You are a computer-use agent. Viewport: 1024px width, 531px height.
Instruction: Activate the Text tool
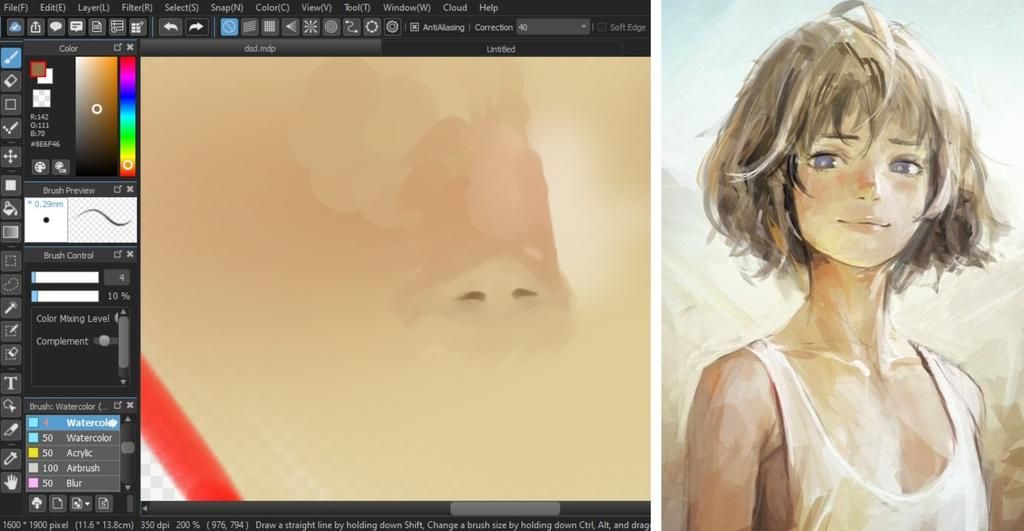click(10, 383)
